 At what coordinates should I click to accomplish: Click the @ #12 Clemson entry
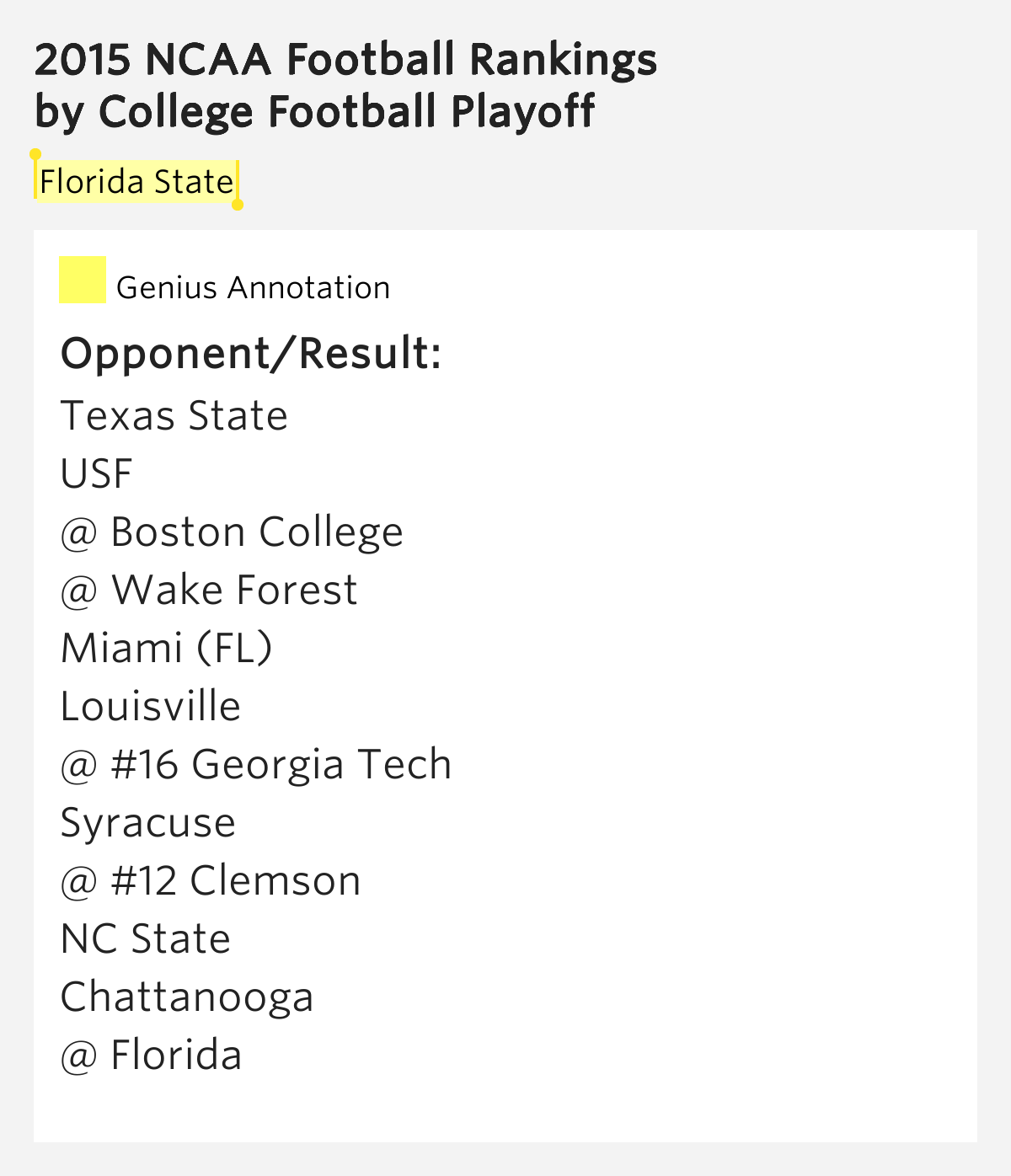pyautogui.click(x=211, y=881)
